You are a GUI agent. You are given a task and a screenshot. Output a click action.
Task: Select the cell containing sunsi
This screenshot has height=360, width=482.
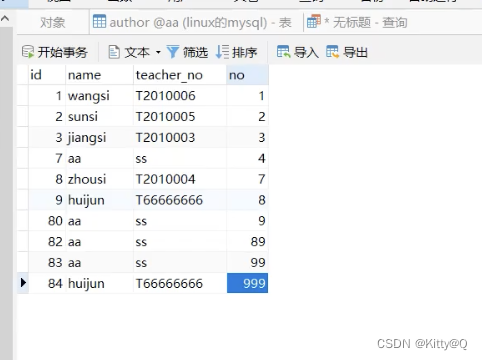pos(99,117)
